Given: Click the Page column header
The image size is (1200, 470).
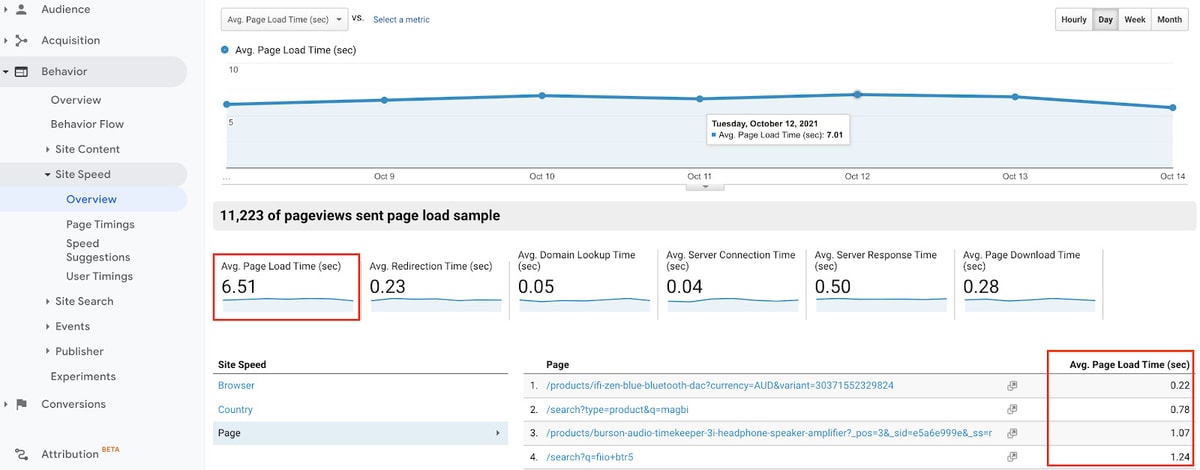Looking at the screenshot, I should [558, 364].
